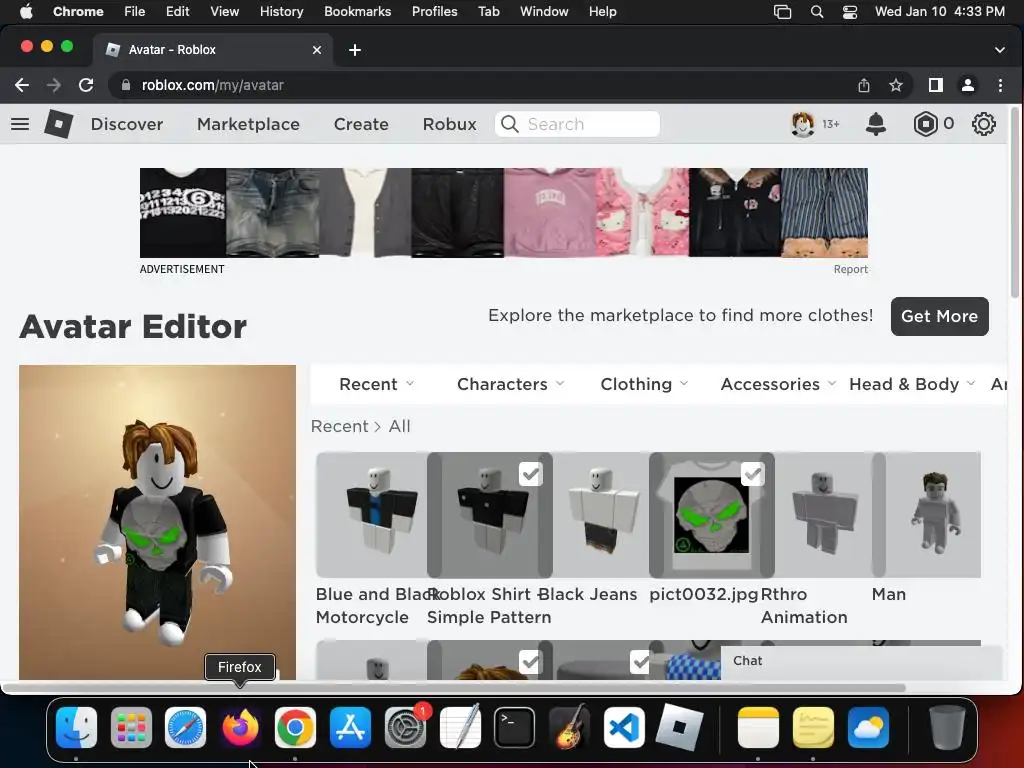Share this page from address bar

(864, 85)
